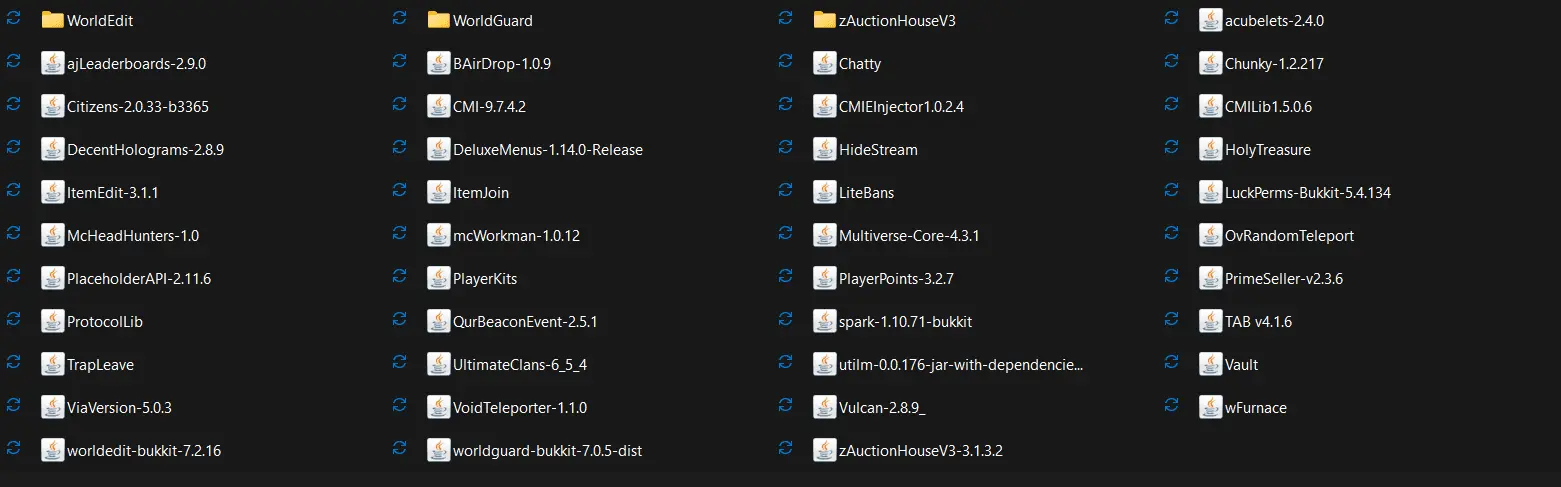Viewport: 1561px width, 487px height.
Task: Click the sync status icon beside TAB v4.1.6
Action: point(1171,320)
